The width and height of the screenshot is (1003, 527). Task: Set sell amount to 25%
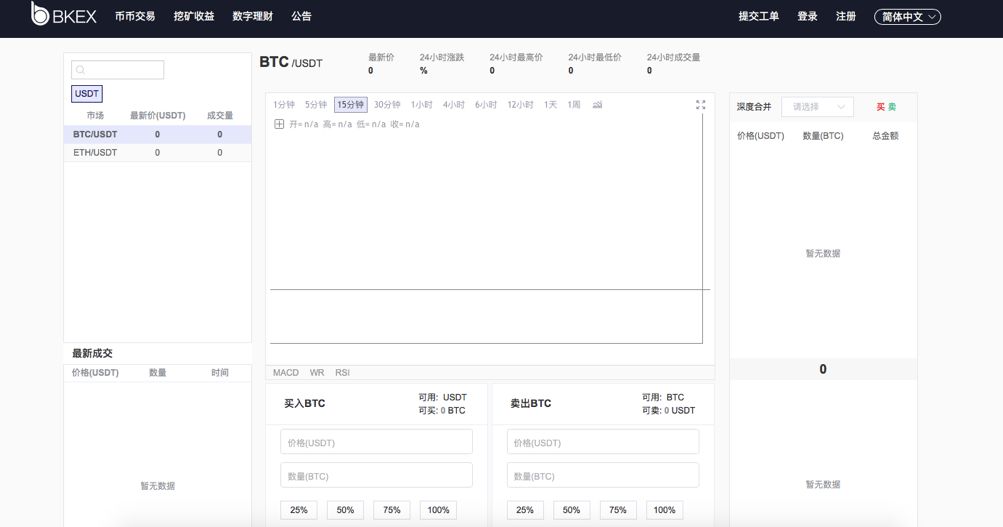coord(525,510)
